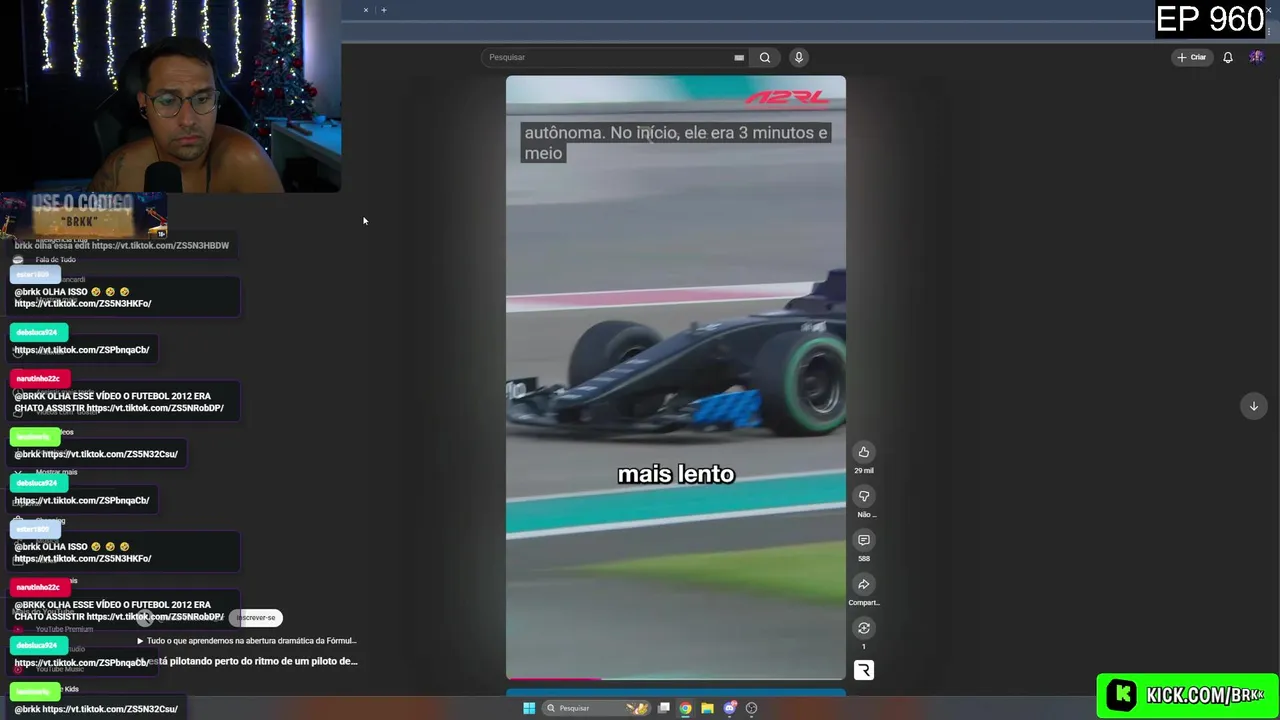Open OBS Studio from the taskbar
This screenshot has height=720, width=1280.
point(752,708)
